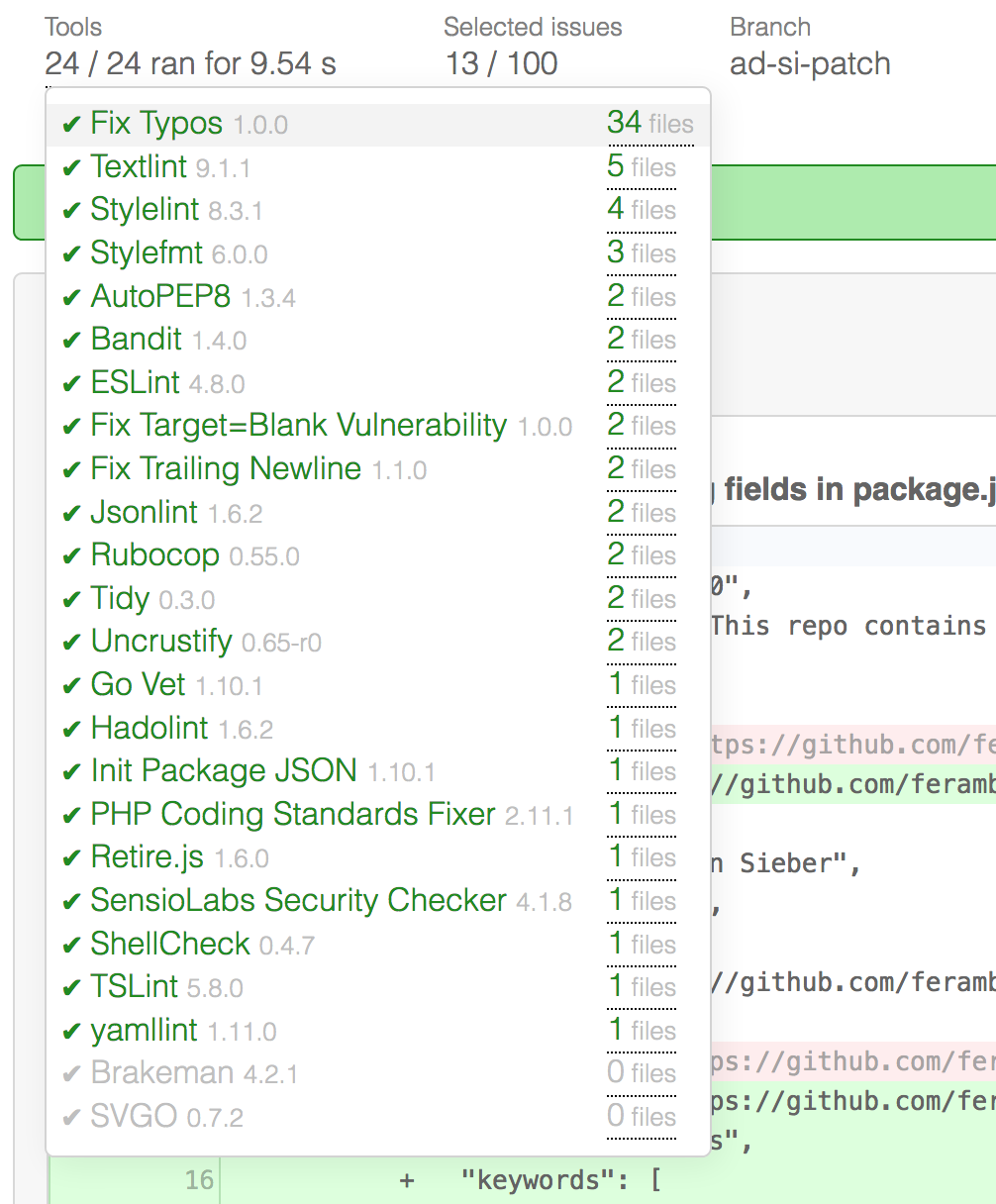Choose the PHP Coding Standards Fixer entry
996x1204 pixels.
[378, 815]
